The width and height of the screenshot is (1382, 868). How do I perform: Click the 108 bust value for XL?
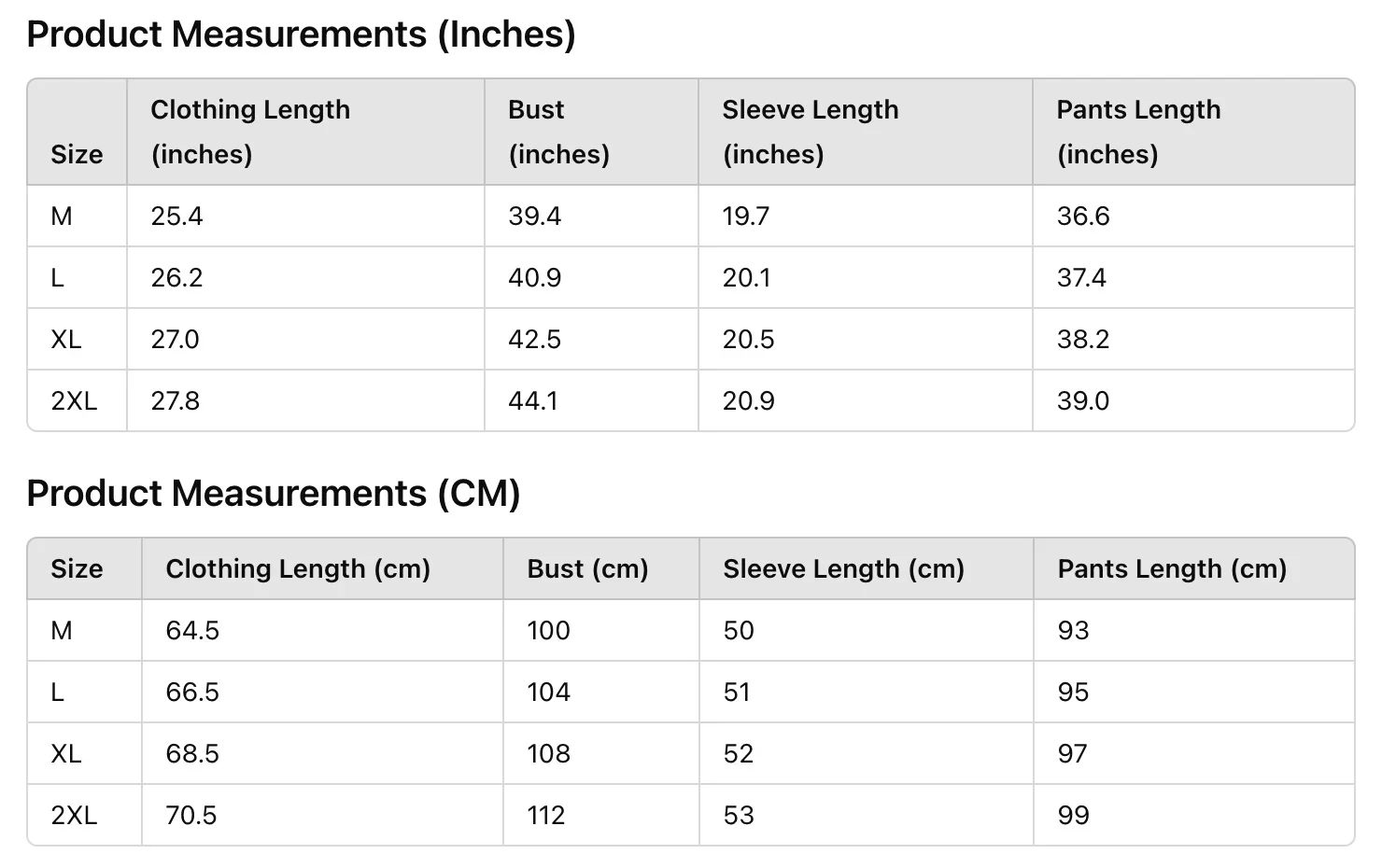pyautogui.click(x=548, y=753)
